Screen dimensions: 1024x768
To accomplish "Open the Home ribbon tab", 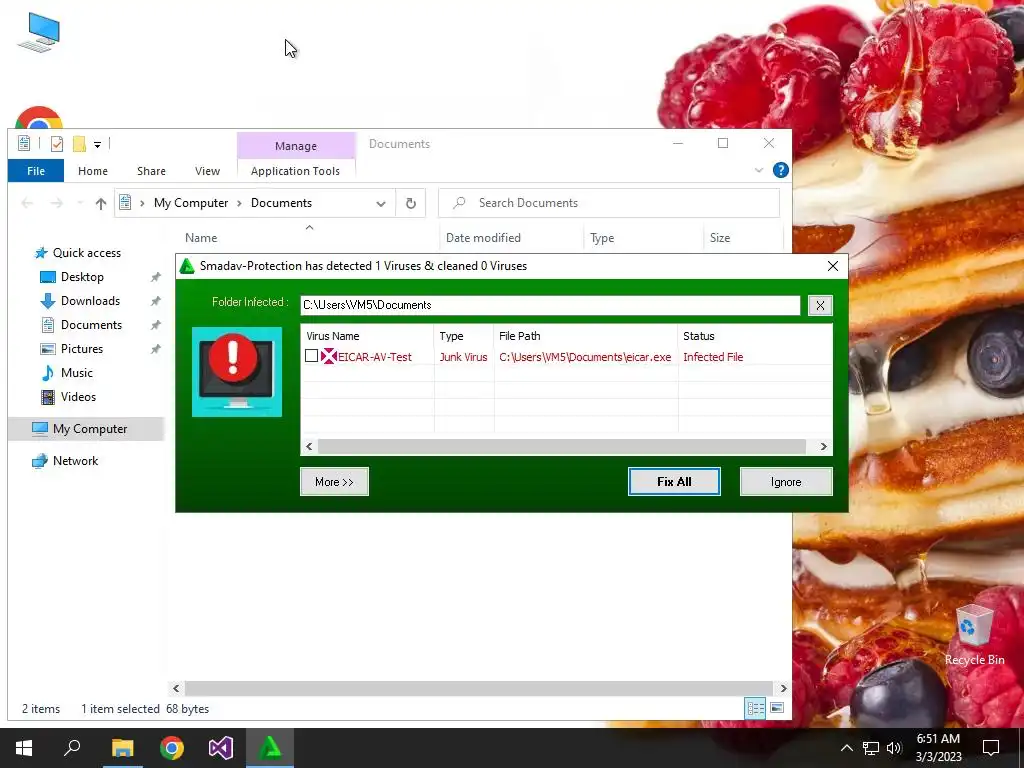I will pos(93,171).
